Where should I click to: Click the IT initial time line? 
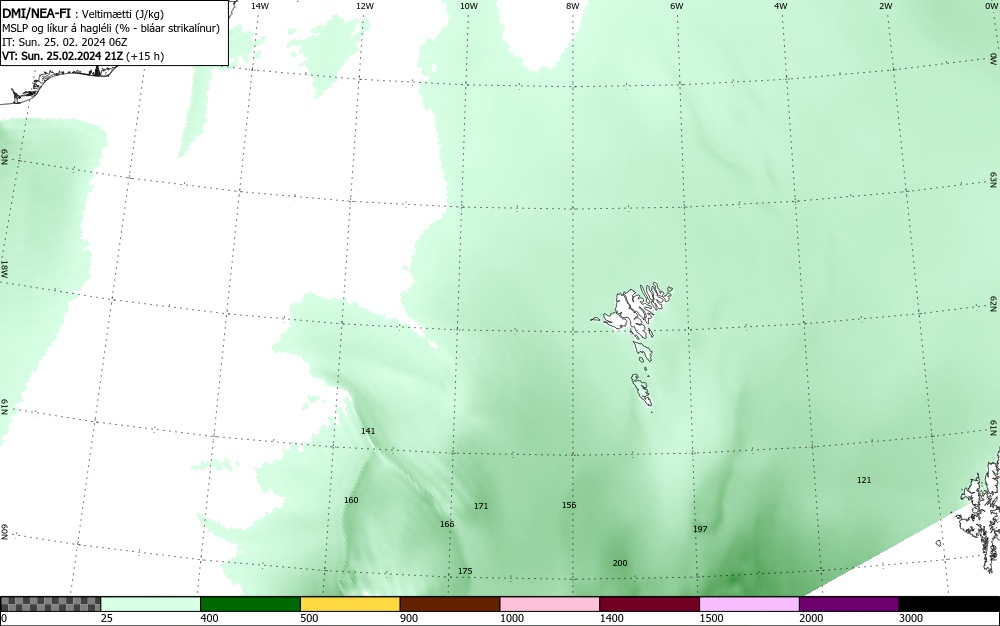[x=64, y=42]
